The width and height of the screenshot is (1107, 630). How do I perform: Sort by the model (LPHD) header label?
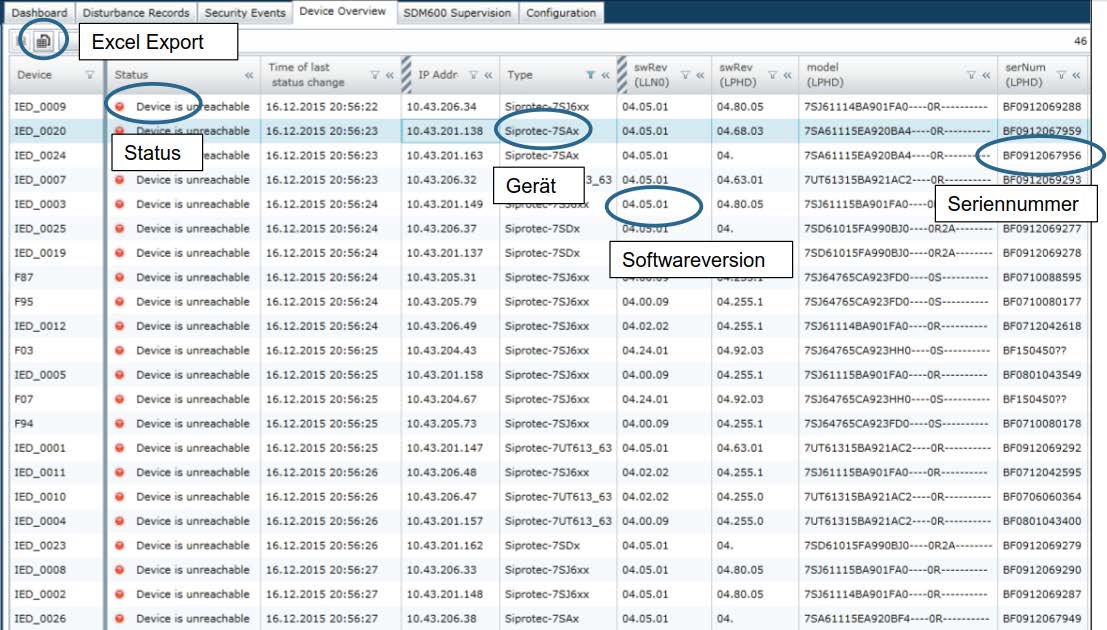(825, 75)
